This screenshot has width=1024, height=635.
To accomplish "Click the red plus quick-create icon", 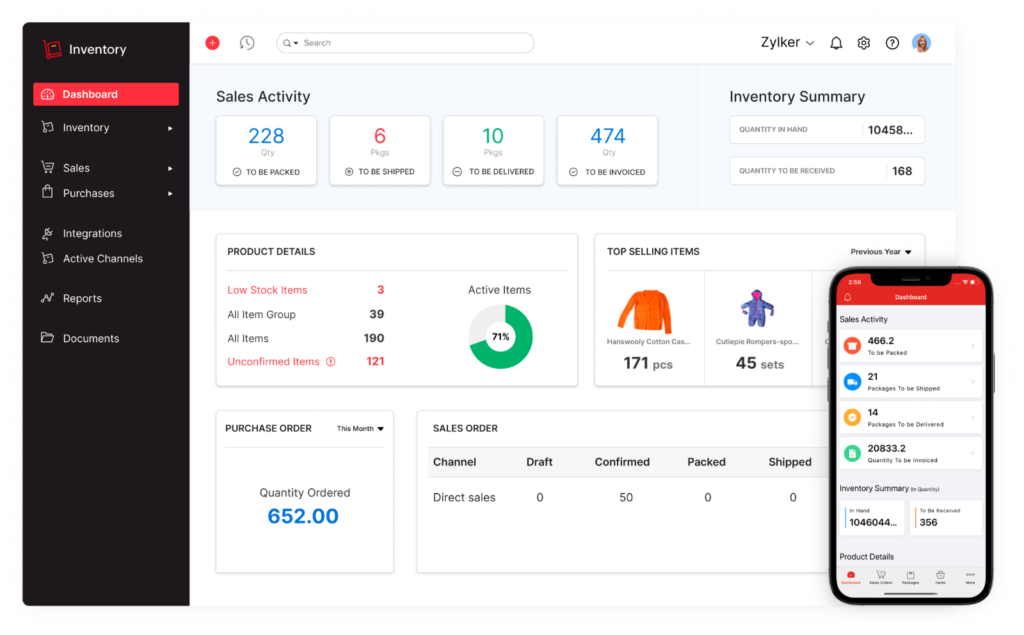I will pyautogui.click(x=212, y=43).
